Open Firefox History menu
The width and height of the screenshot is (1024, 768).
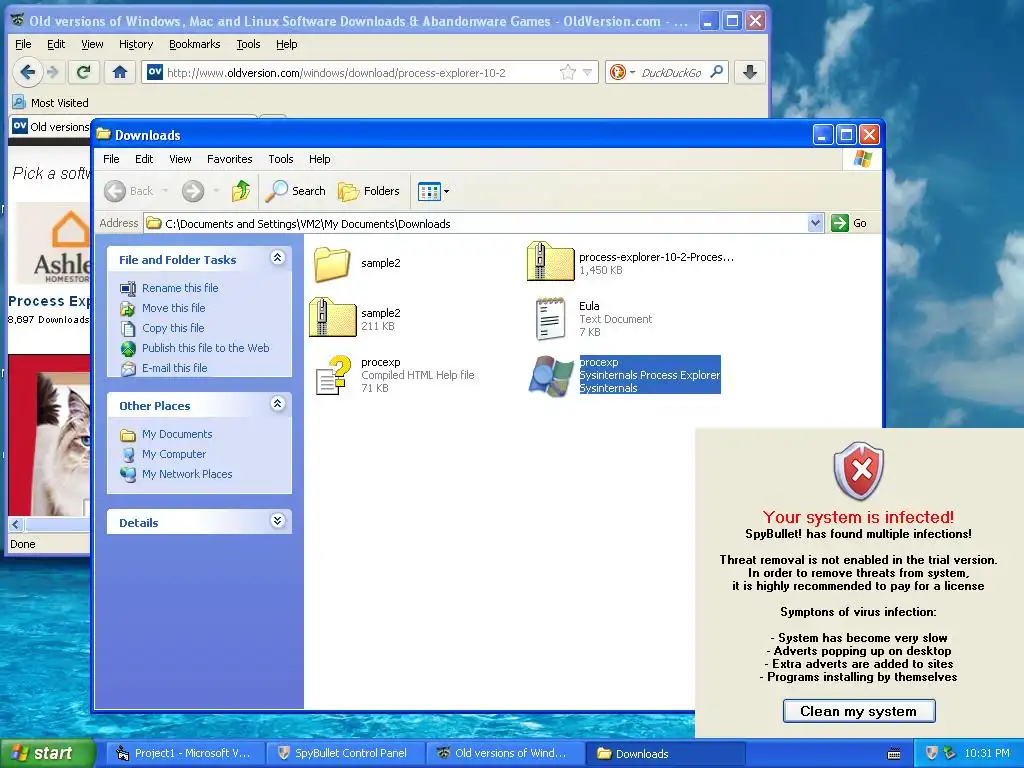pyautogui.click(x=136, y=44)
